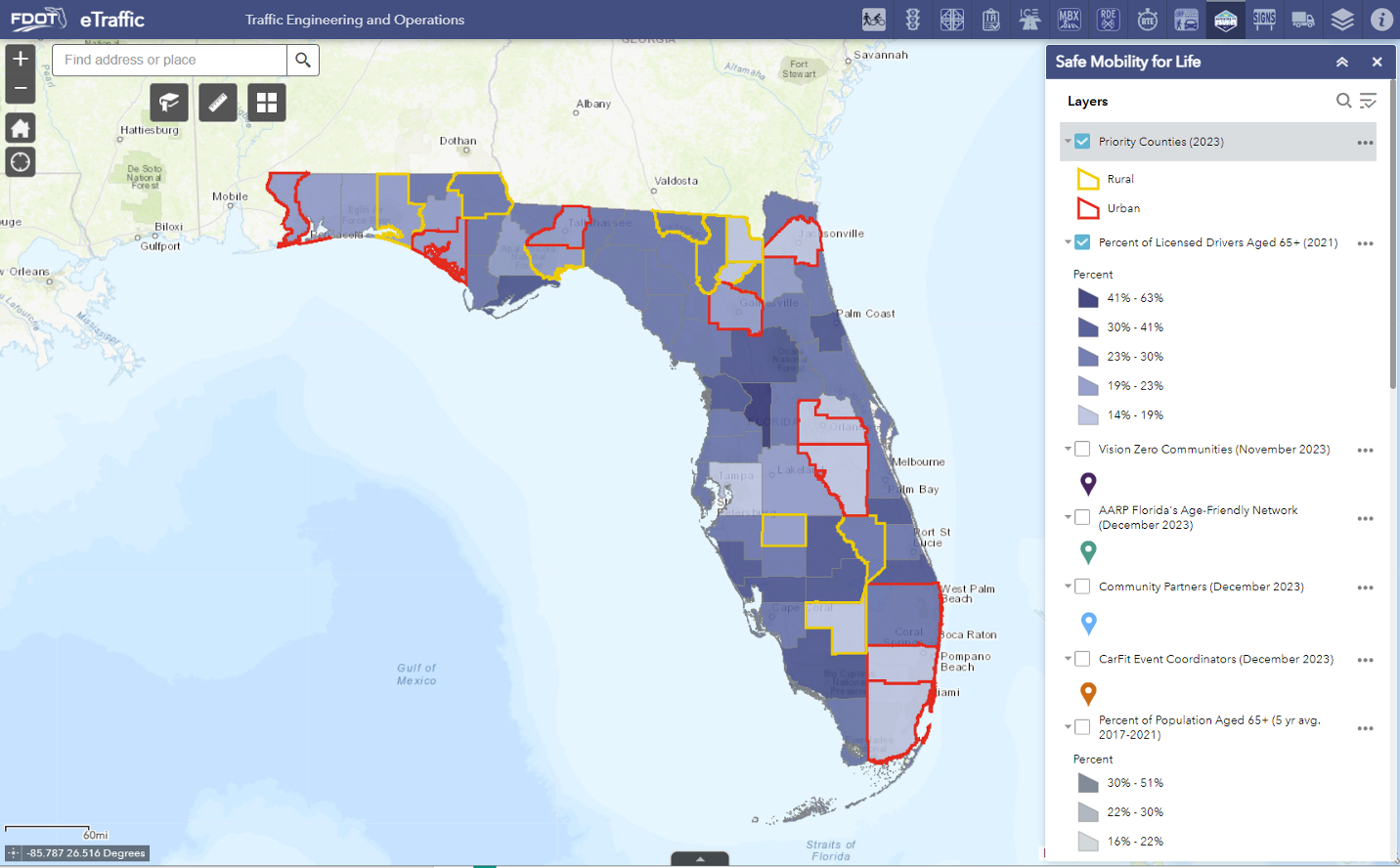Collapse the Safe Mobility for Life panel
1400x868 pixels.
click(1342, 62)
